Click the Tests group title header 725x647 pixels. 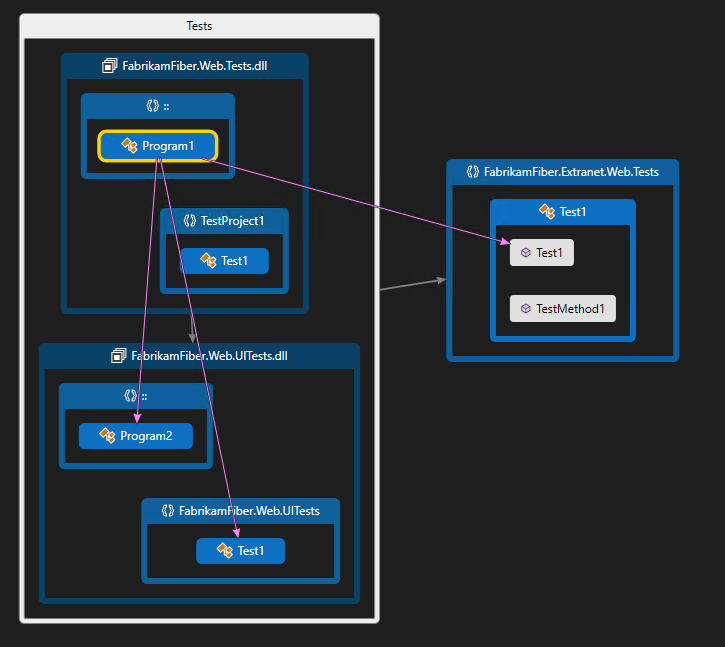199,25
